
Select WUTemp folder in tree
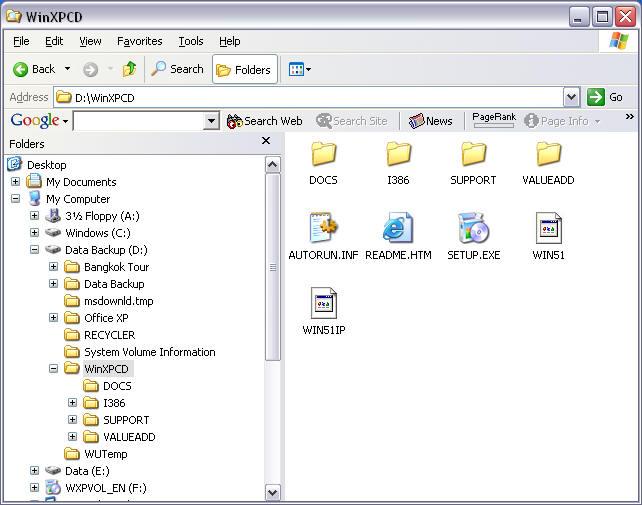coord(106,454)
